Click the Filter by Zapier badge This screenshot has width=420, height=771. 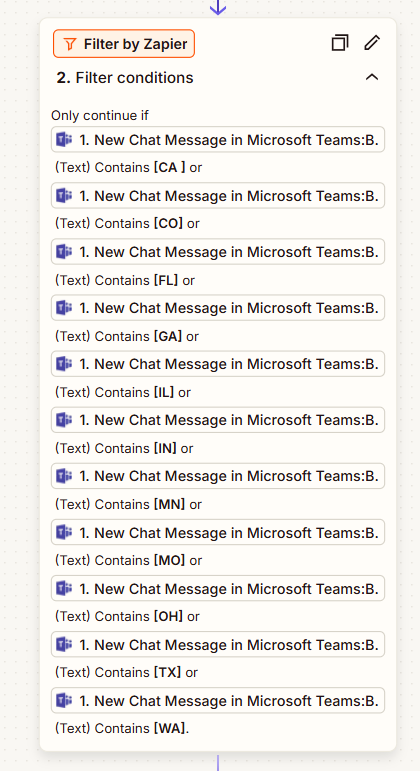tap(124, 44)
